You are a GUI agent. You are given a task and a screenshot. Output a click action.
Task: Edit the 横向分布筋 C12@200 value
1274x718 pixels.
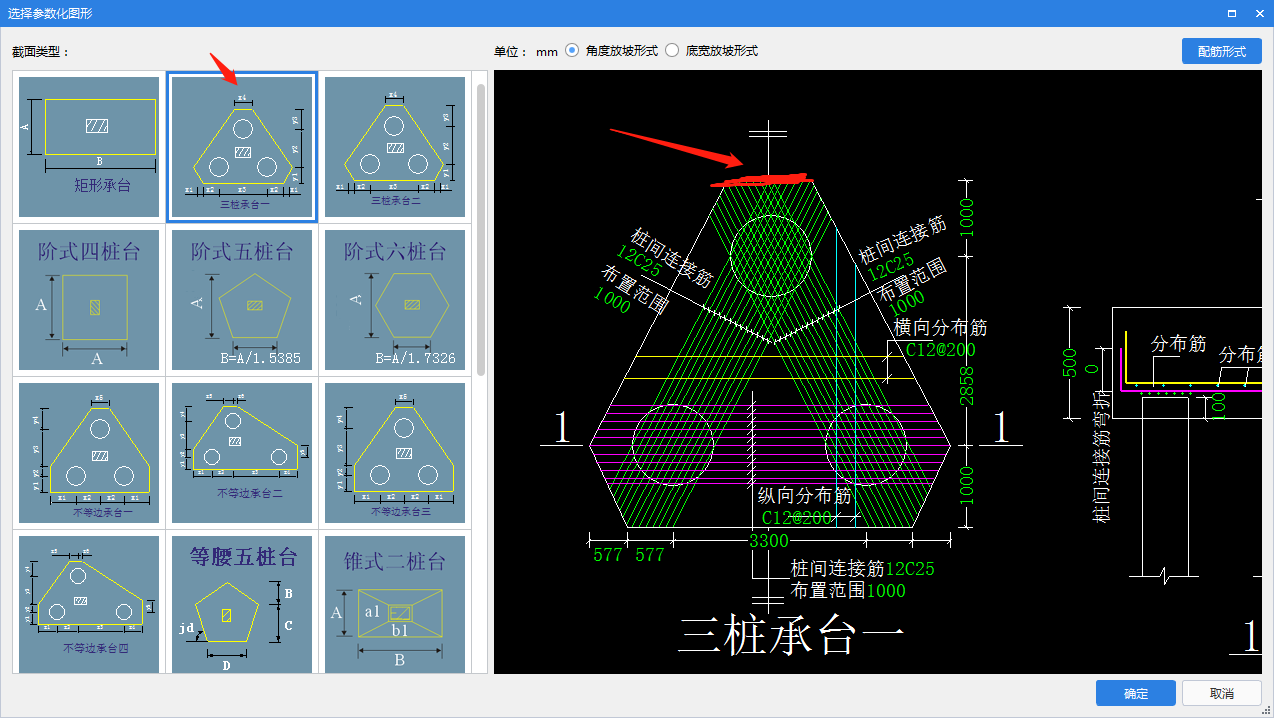[x=940, y=349]
